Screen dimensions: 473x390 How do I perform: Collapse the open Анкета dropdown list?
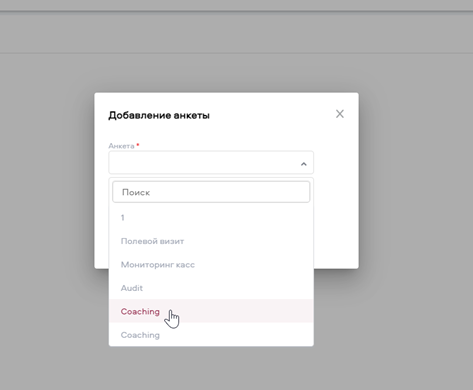(303, 164)
